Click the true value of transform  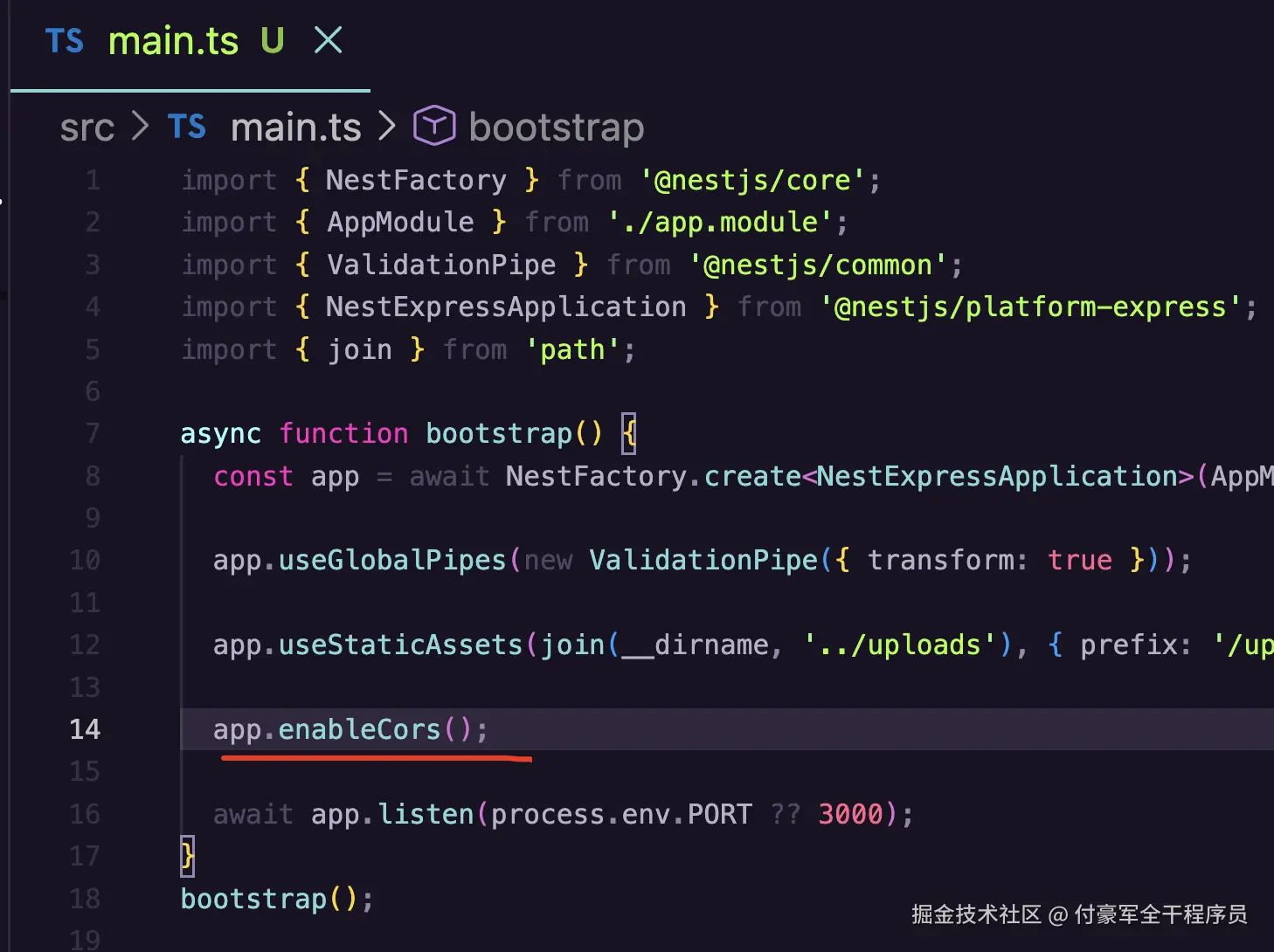(1080, 560)
